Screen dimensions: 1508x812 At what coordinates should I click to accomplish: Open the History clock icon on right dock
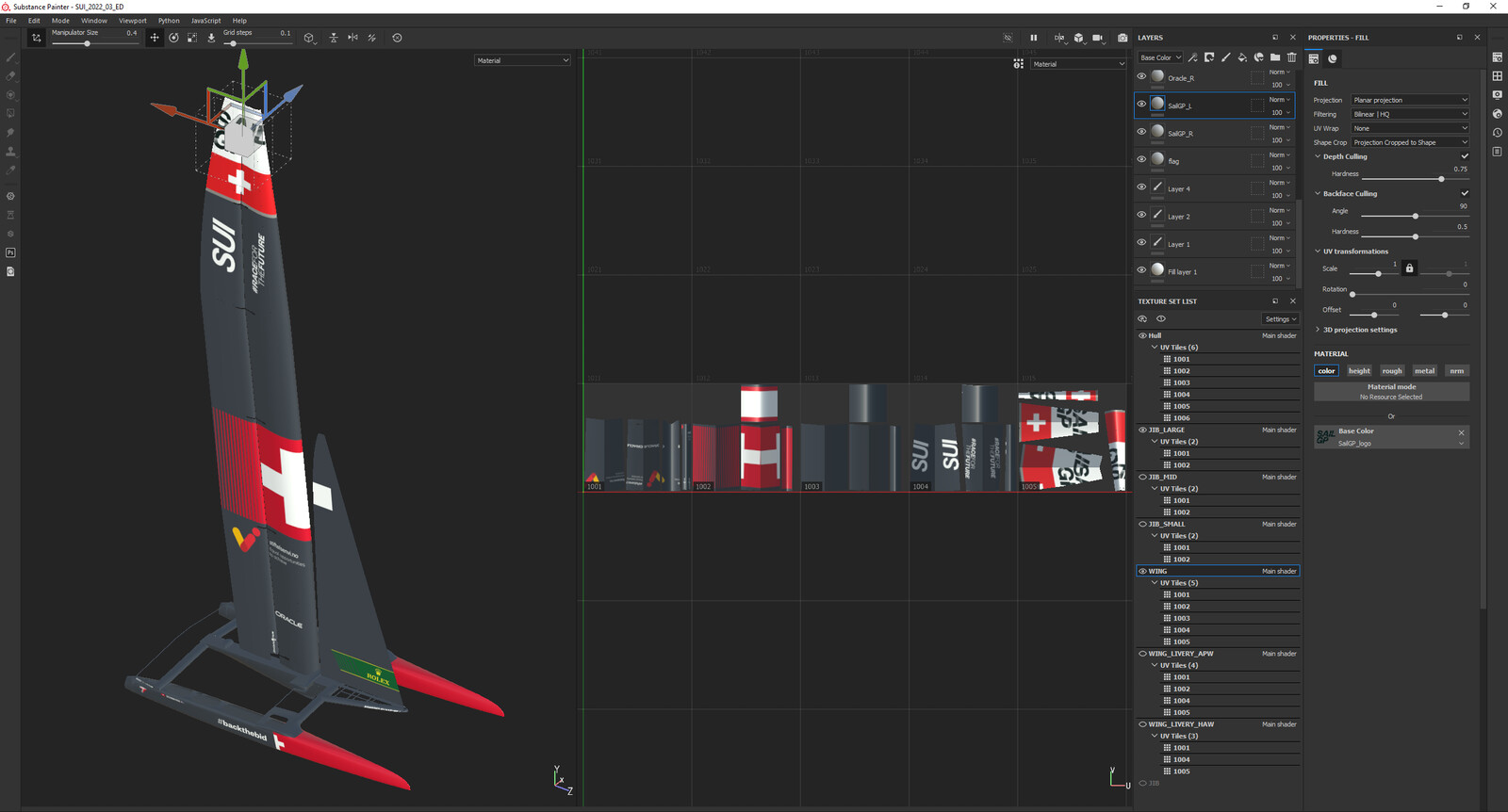[x=1497, y=133]
